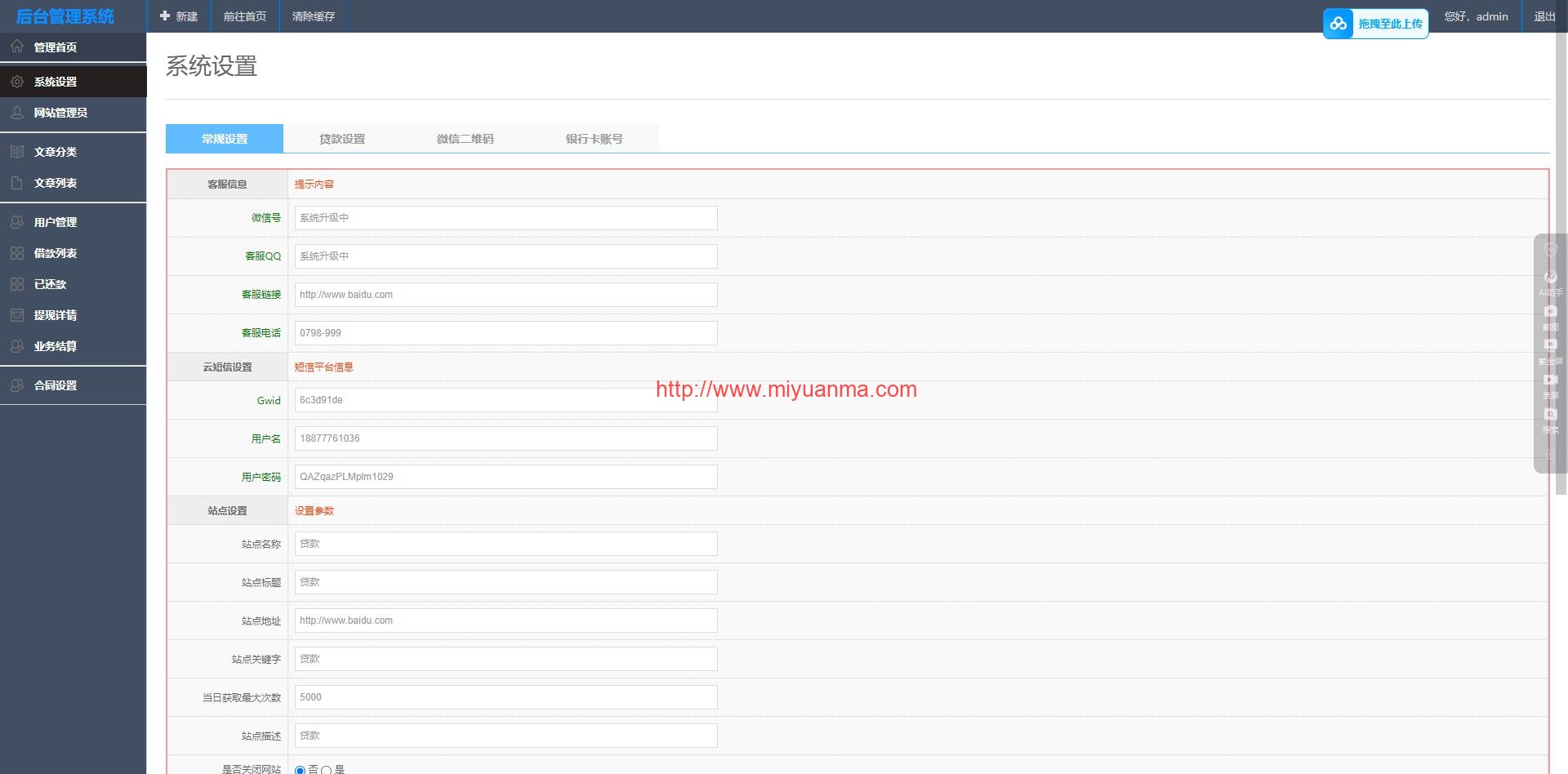Click the Gwid input field
The width and height of the screenshot is (1568, 774).
click(506, 400)
